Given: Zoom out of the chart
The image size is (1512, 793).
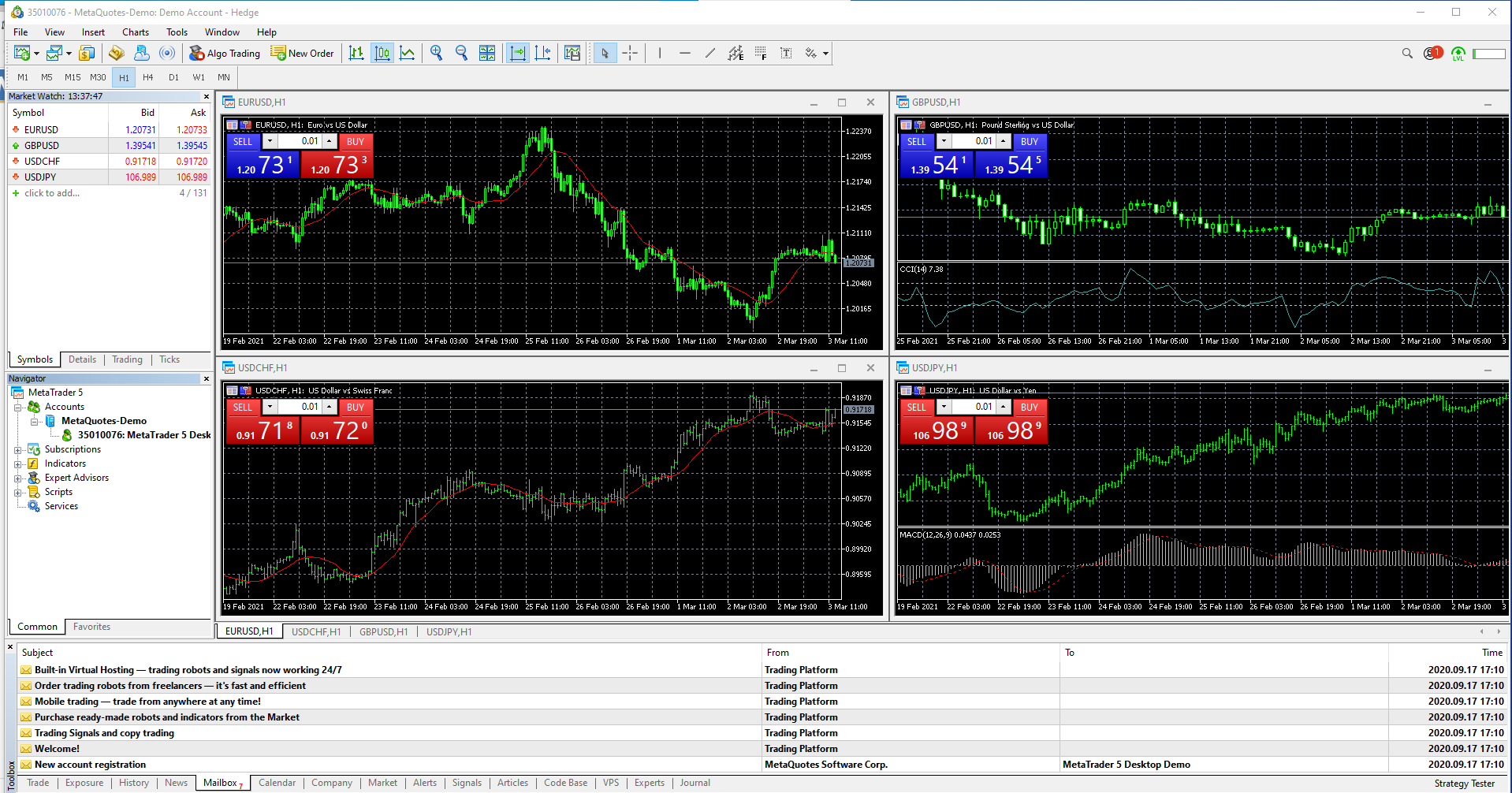Looking at the screenshot, I should coord(462,53).
